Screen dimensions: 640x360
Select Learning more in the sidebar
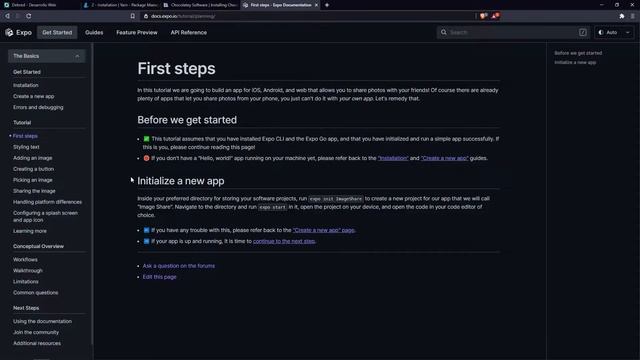30,231
